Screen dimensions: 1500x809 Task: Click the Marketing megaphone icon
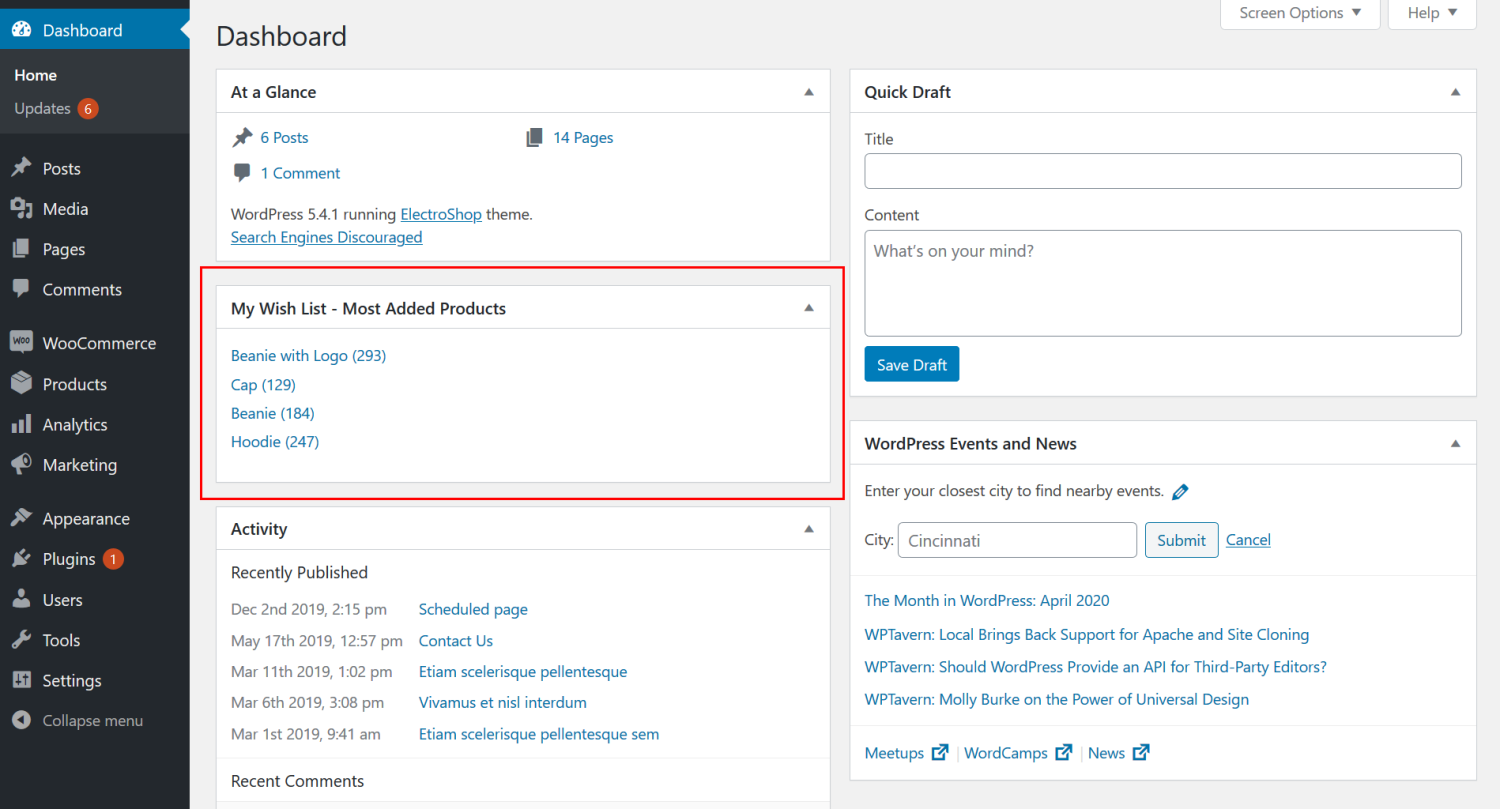tap(23, 464)
